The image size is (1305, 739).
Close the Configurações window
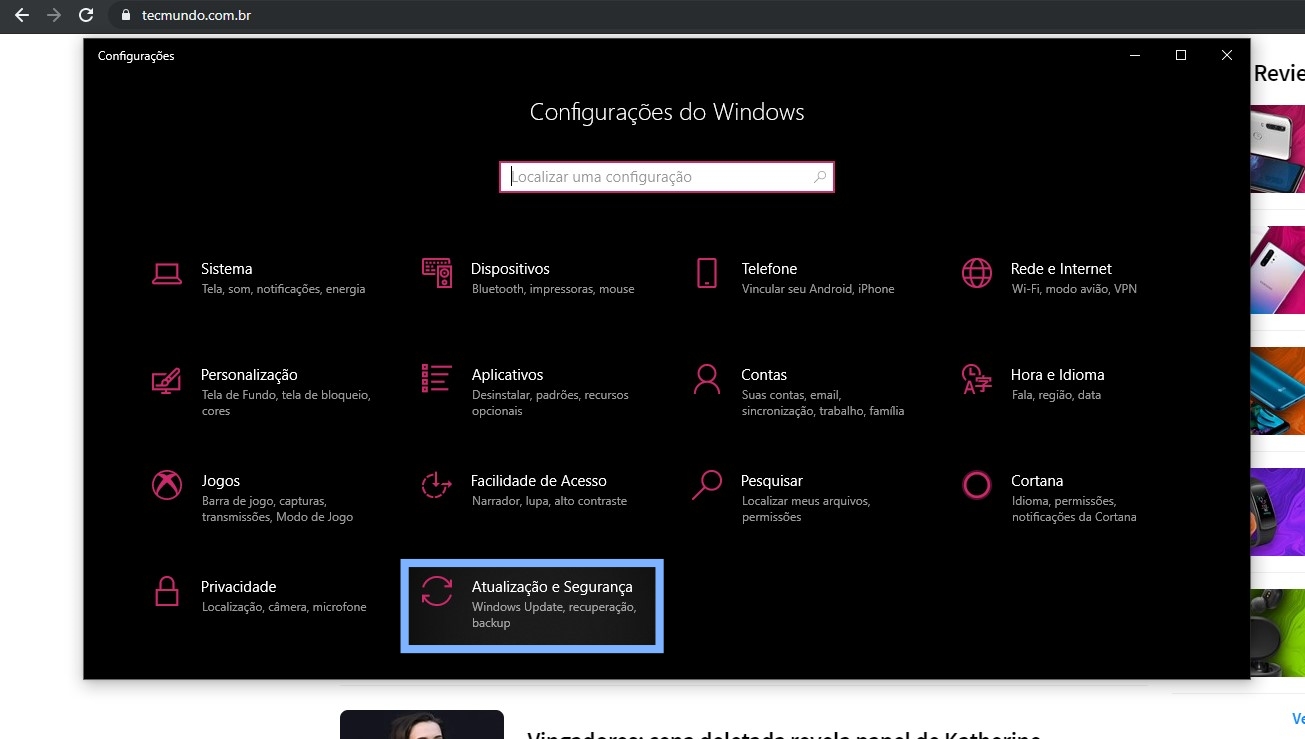coord(1227,56)
